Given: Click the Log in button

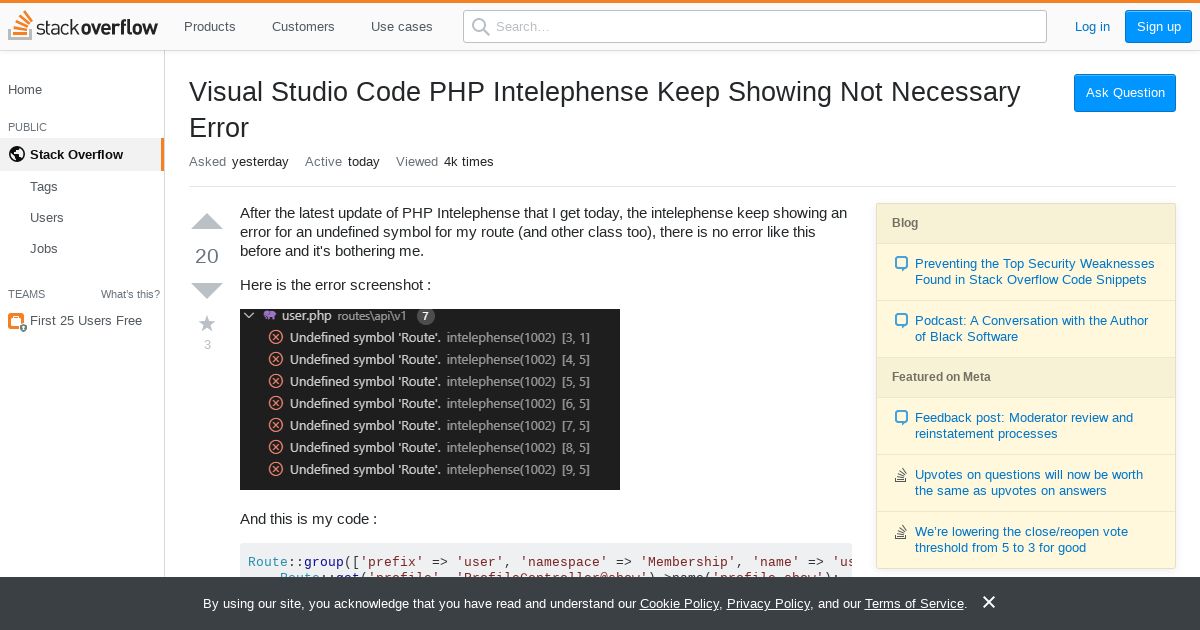Looking at the screenshot, I should click(x=1092, y=26).
